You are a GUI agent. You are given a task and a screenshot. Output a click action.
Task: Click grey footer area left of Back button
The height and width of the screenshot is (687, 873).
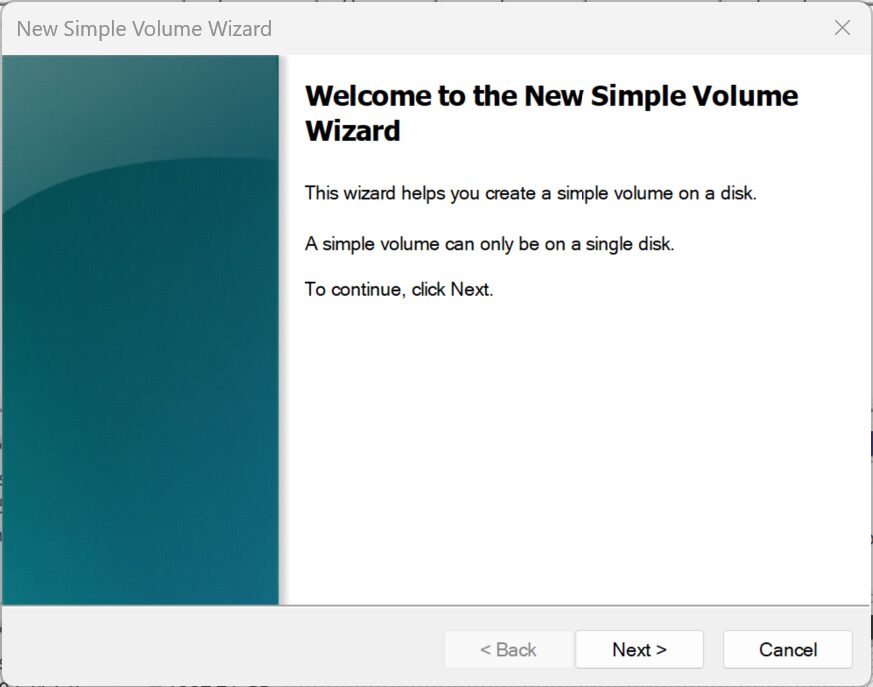[x=223, y=646]
